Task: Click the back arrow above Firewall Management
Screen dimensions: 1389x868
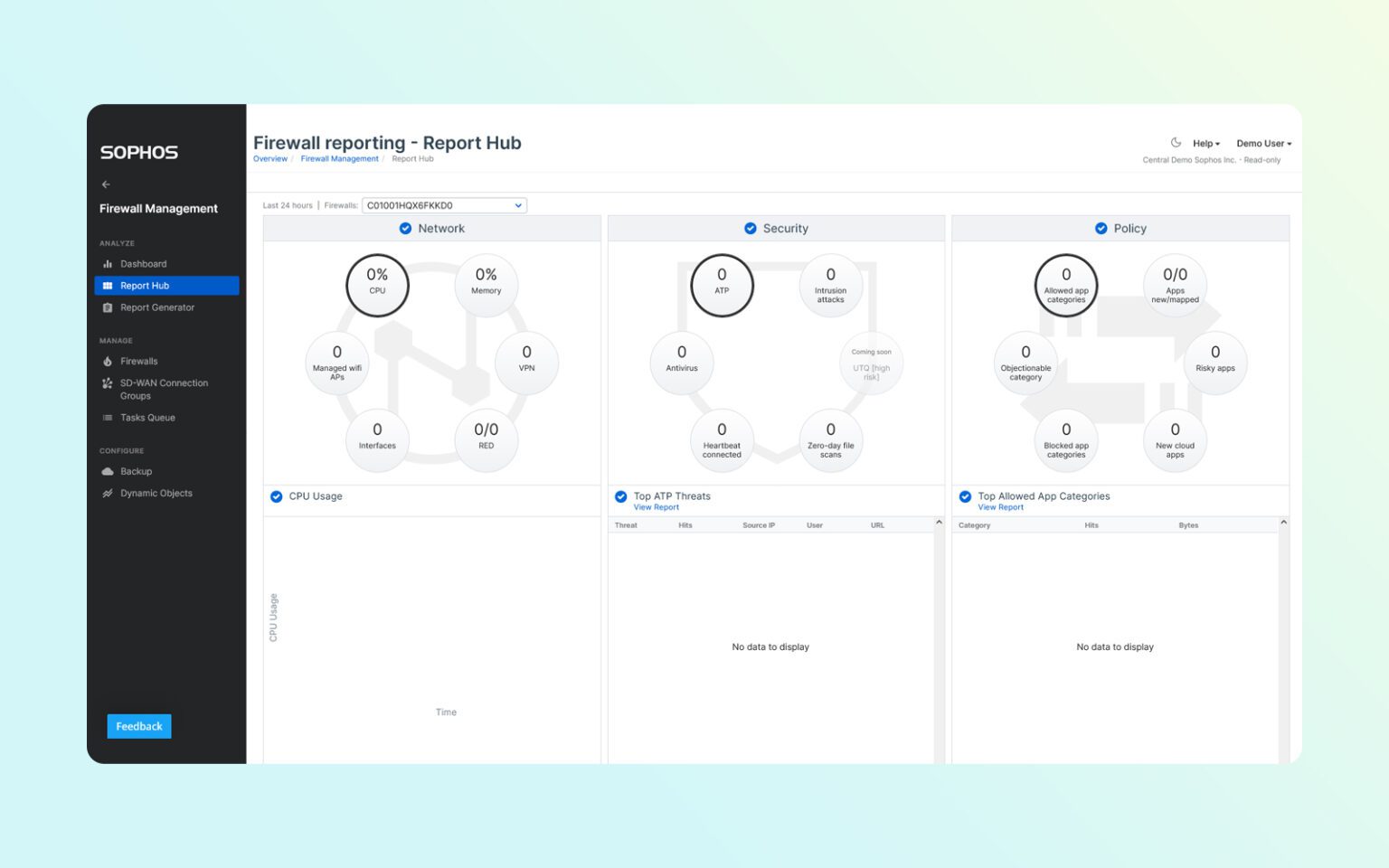Action: tap(106, 184)
